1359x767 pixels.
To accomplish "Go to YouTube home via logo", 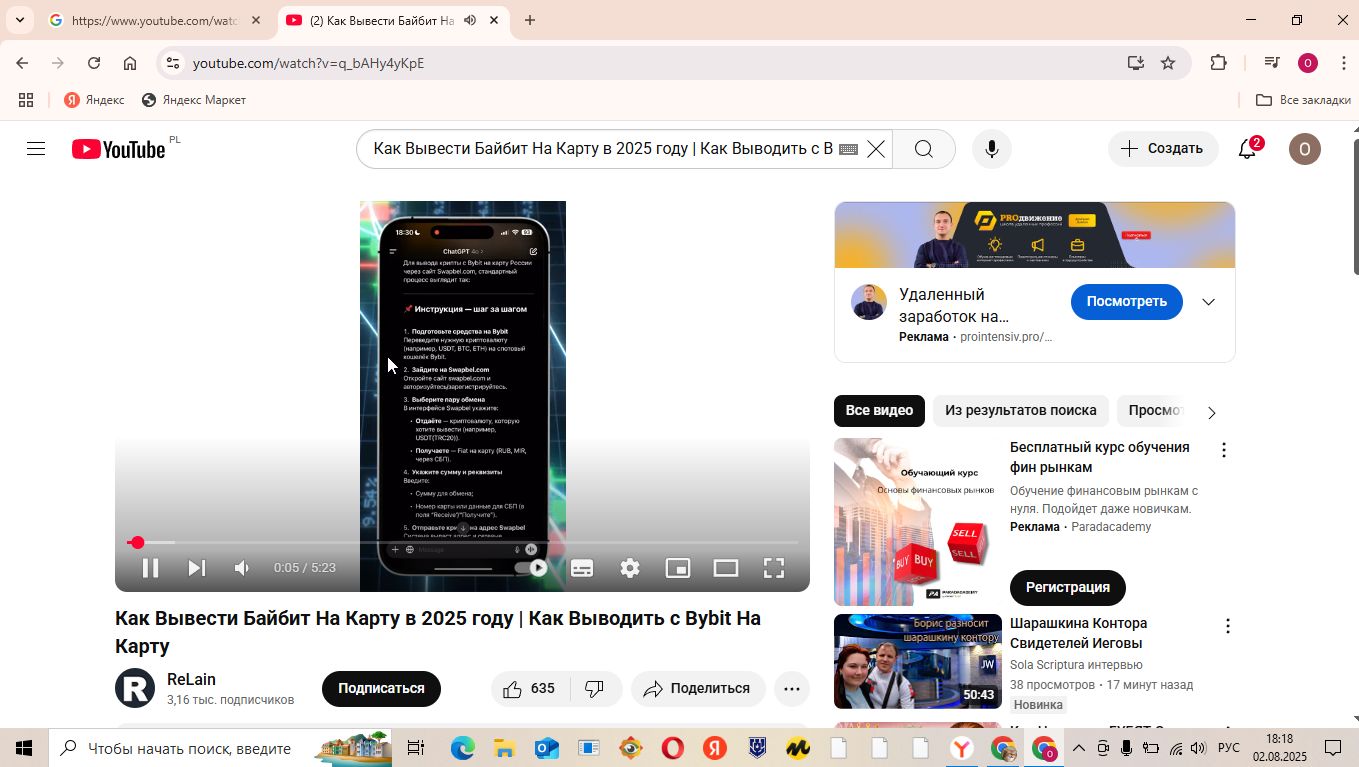I will click(x=118, y=149).
